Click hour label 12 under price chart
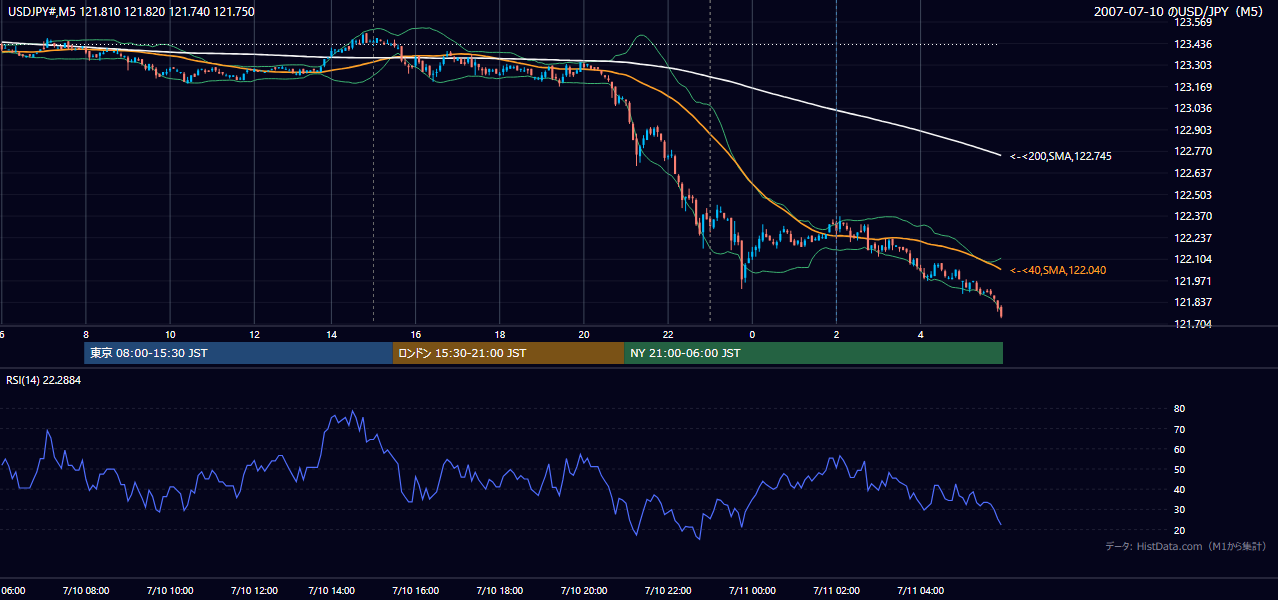1278x600 pixels. tap(254, 335)
